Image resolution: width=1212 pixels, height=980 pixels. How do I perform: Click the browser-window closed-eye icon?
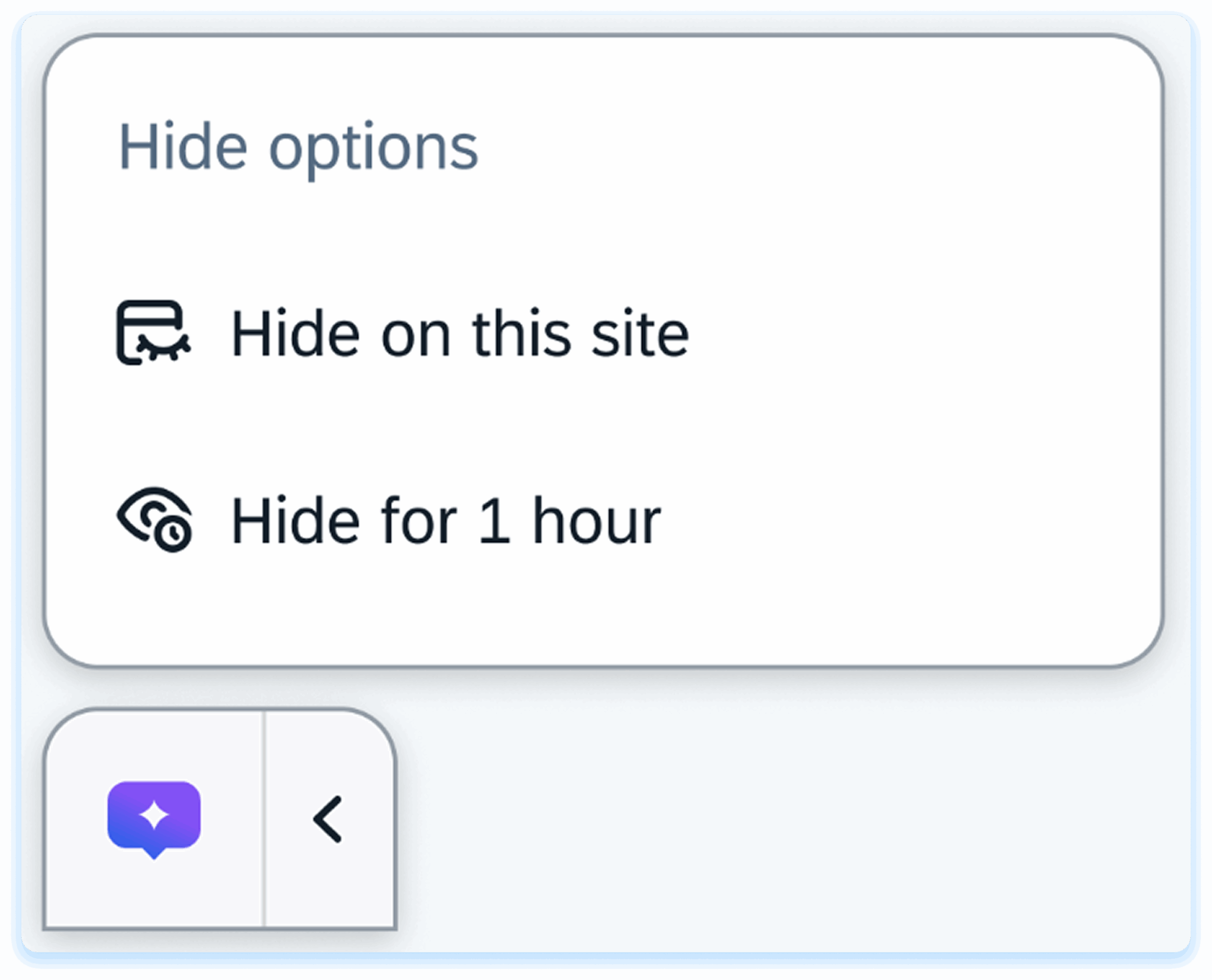[x=153, y=333]
